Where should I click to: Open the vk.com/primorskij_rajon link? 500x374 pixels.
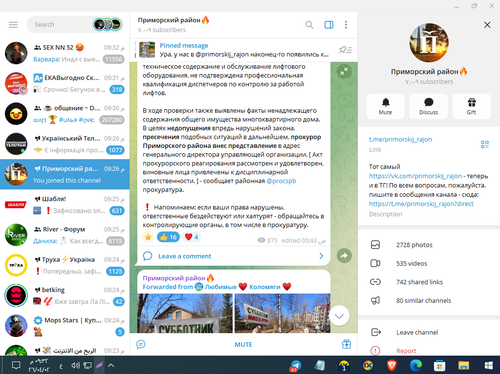point(415,176)
